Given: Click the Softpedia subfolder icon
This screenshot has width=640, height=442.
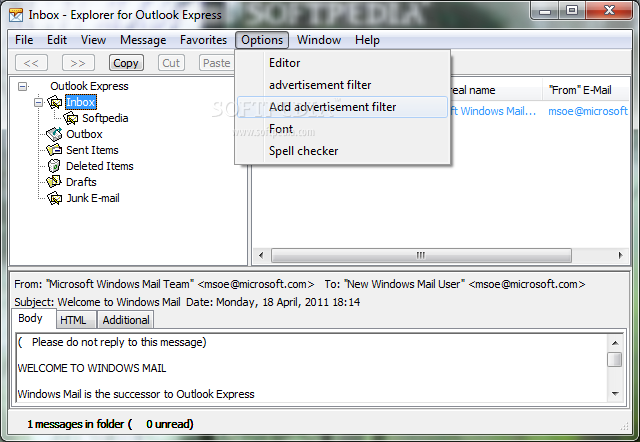Looking at the screenshot, I should pyautogui.click(x=70, y=118).
